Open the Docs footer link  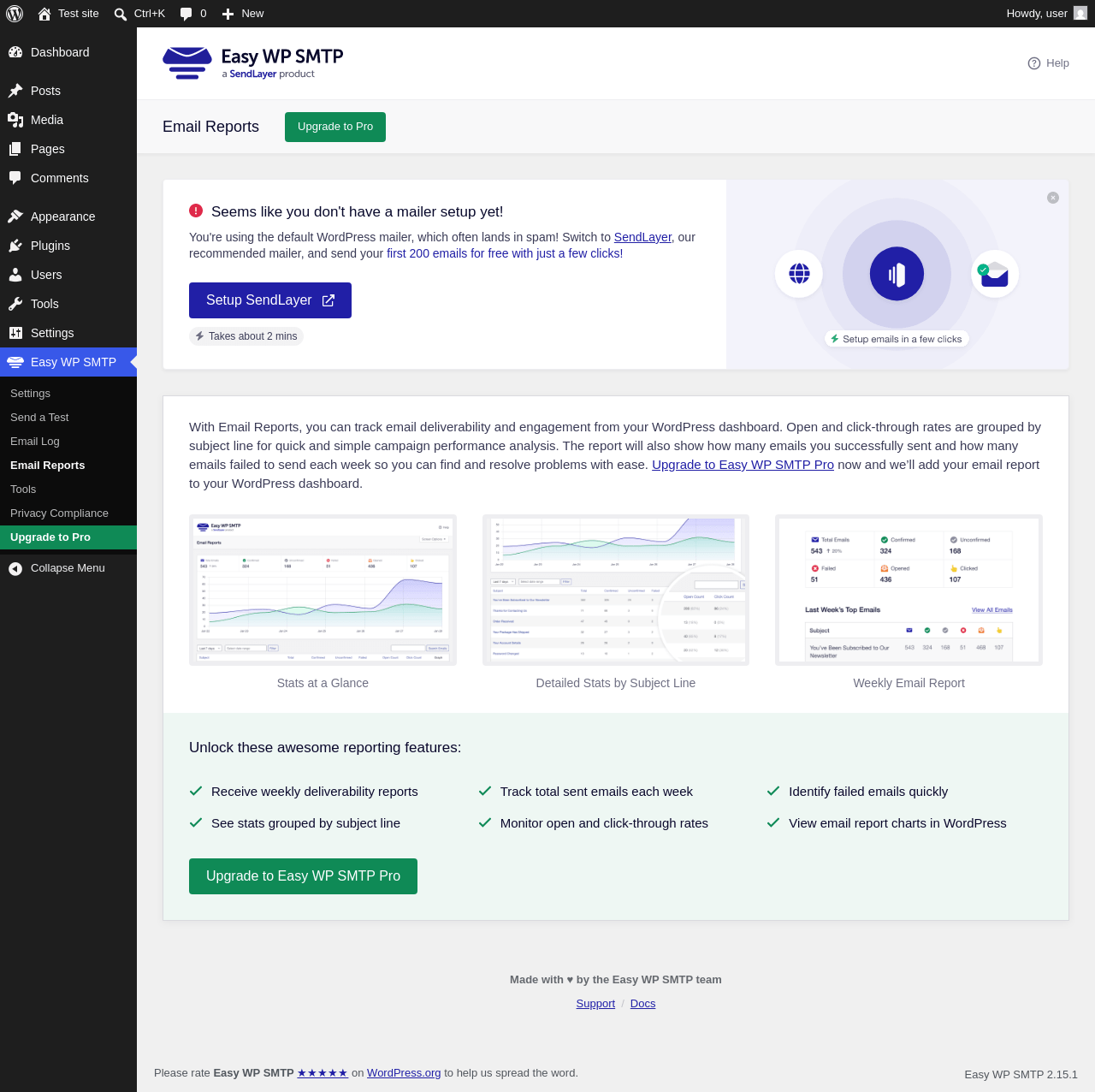(642, 1004)
